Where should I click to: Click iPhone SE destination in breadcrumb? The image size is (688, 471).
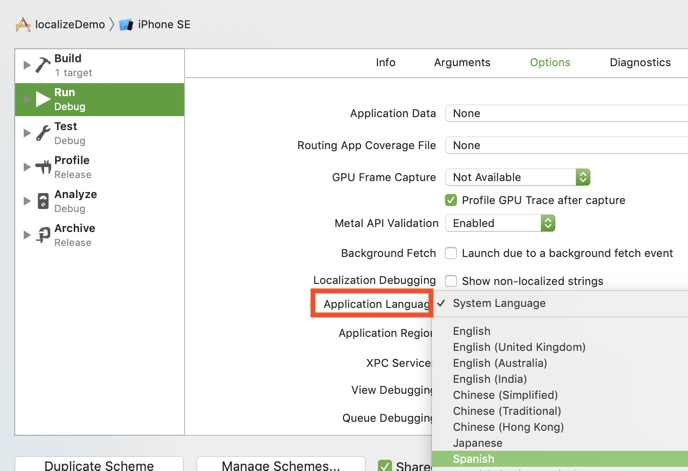164,25
